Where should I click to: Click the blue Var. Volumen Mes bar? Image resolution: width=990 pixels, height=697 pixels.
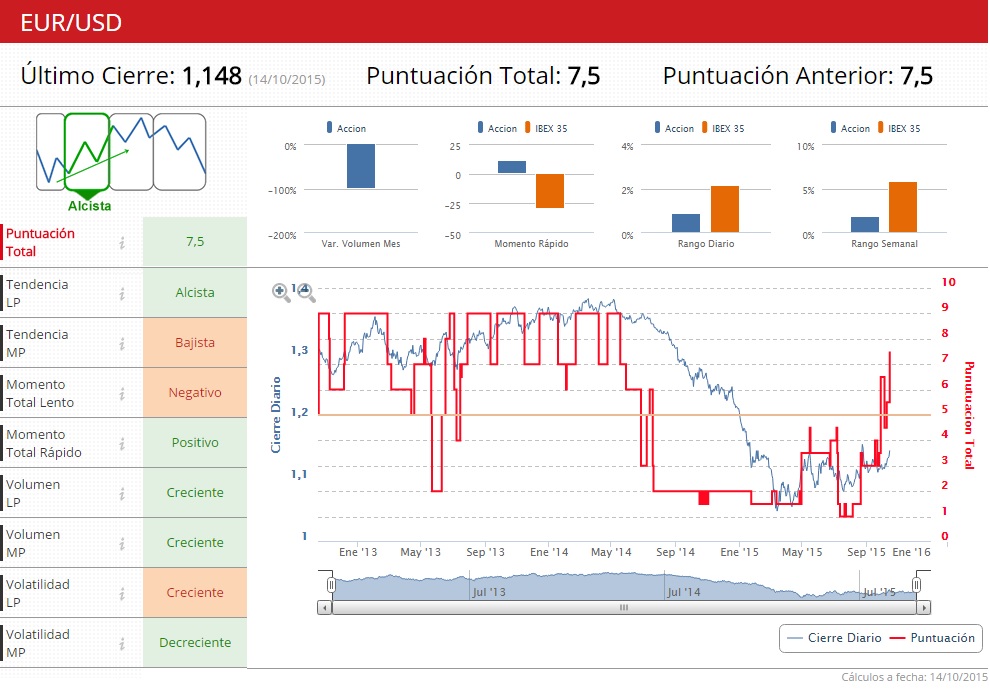pos(361,166)
